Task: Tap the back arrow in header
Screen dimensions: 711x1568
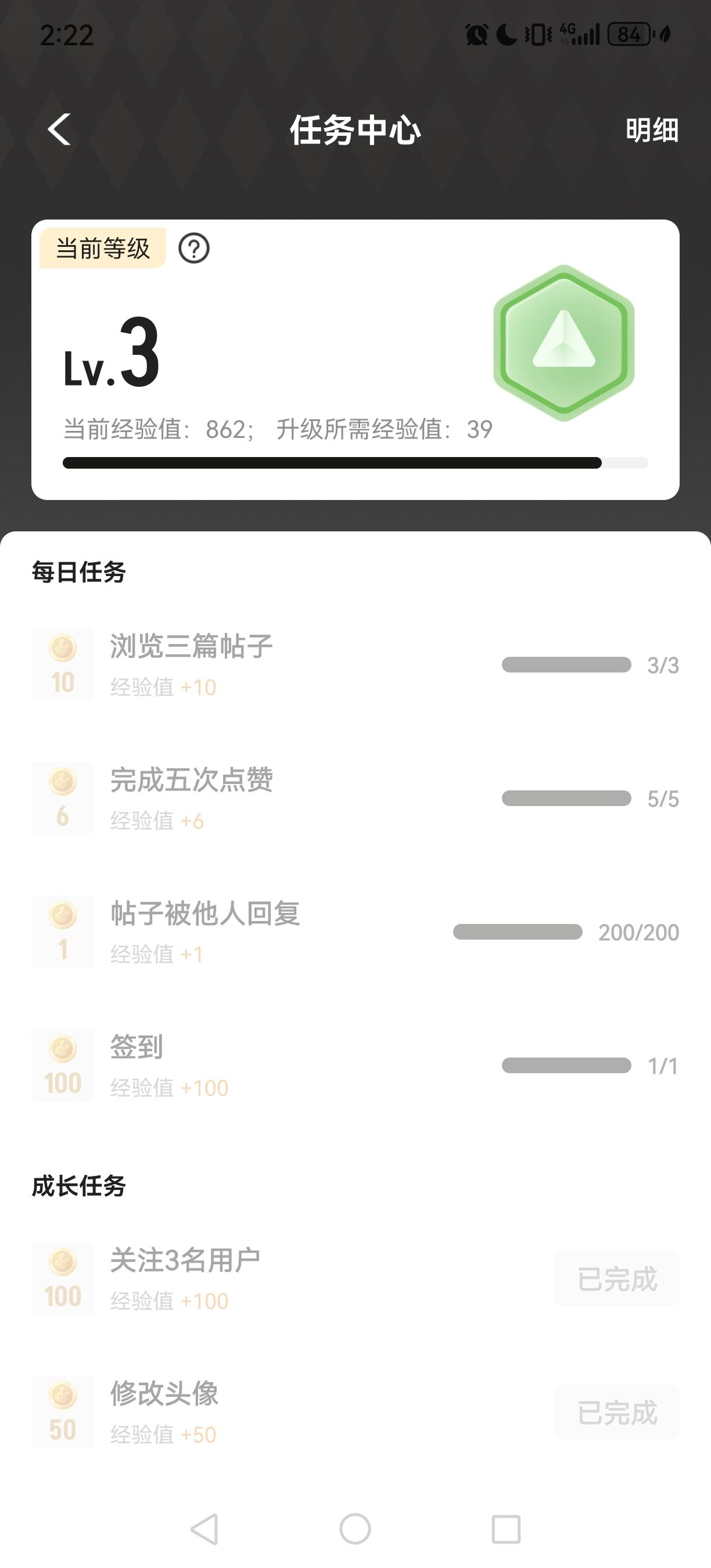Action: click(60, 130)
